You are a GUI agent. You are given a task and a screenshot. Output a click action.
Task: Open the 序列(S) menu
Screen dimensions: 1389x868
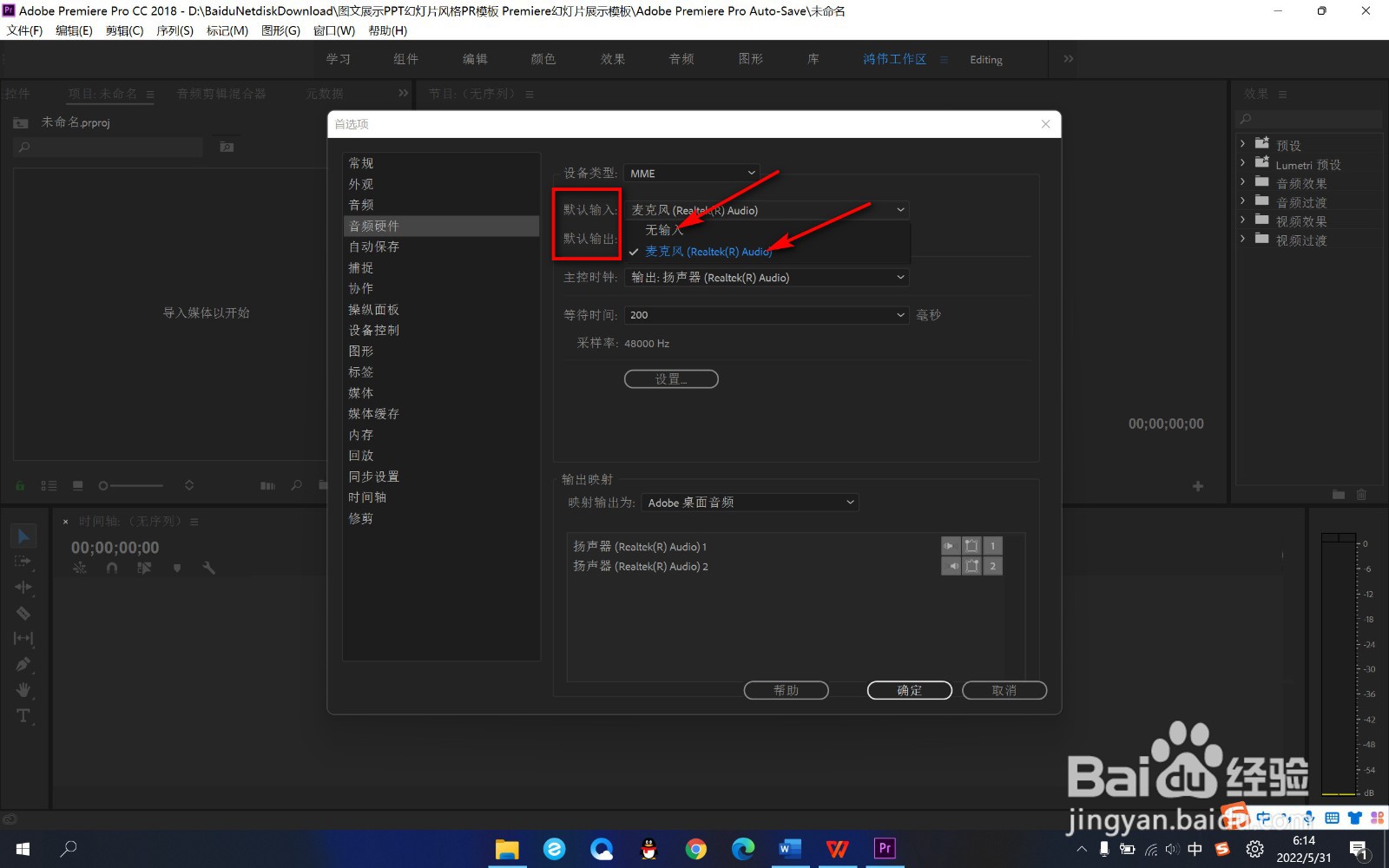coord(174,30)
